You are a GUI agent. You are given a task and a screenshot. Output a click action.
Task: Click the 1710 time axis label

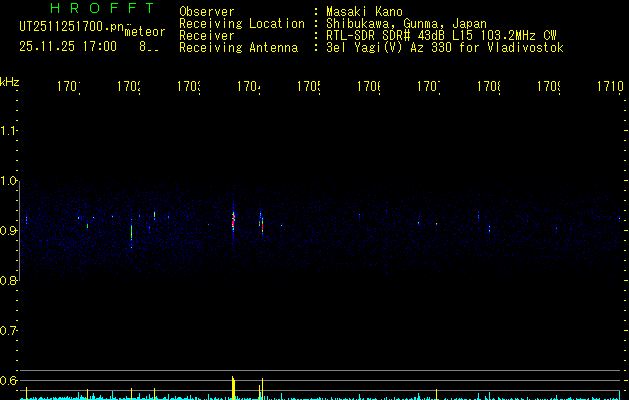[x=610, y=86]
